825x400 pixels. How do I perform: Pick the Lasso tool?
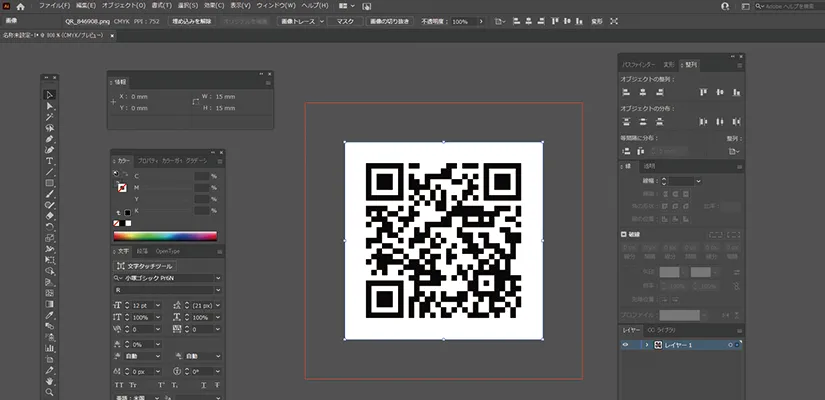pos(49,128)
